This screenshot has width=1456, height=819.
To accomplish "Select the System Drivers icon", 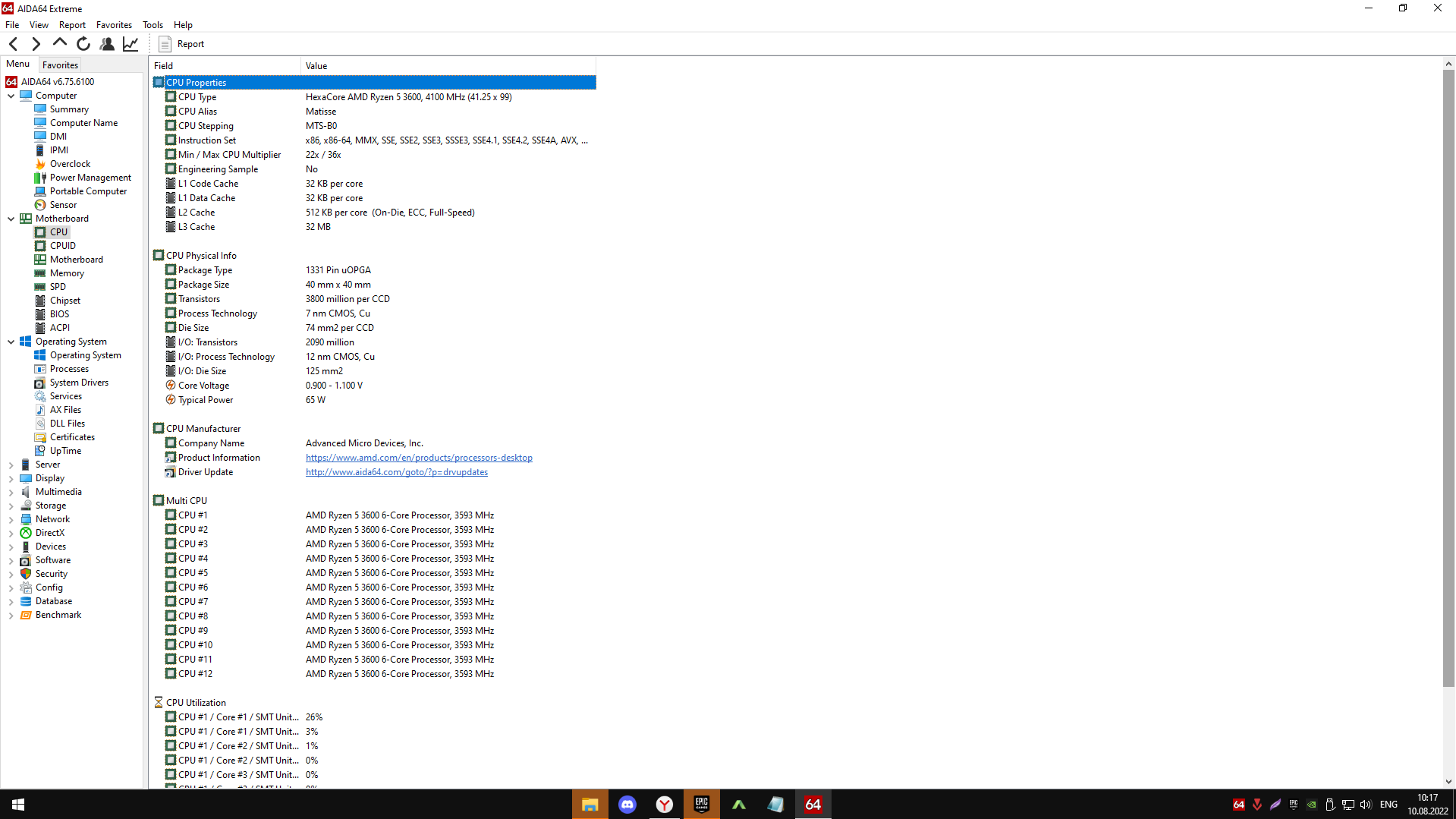I will (x=40, y=383).
